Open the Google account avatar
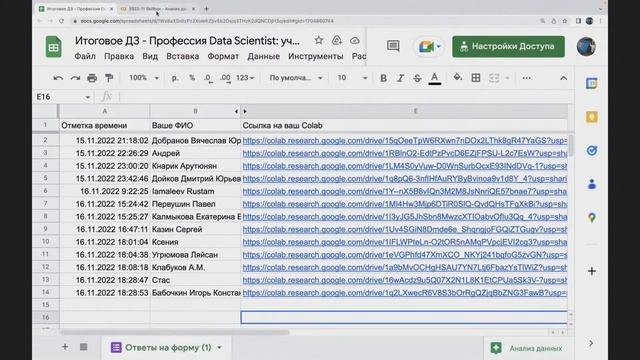Image resolution: width=640 pixels, height=360 pixels. [586, 47]
